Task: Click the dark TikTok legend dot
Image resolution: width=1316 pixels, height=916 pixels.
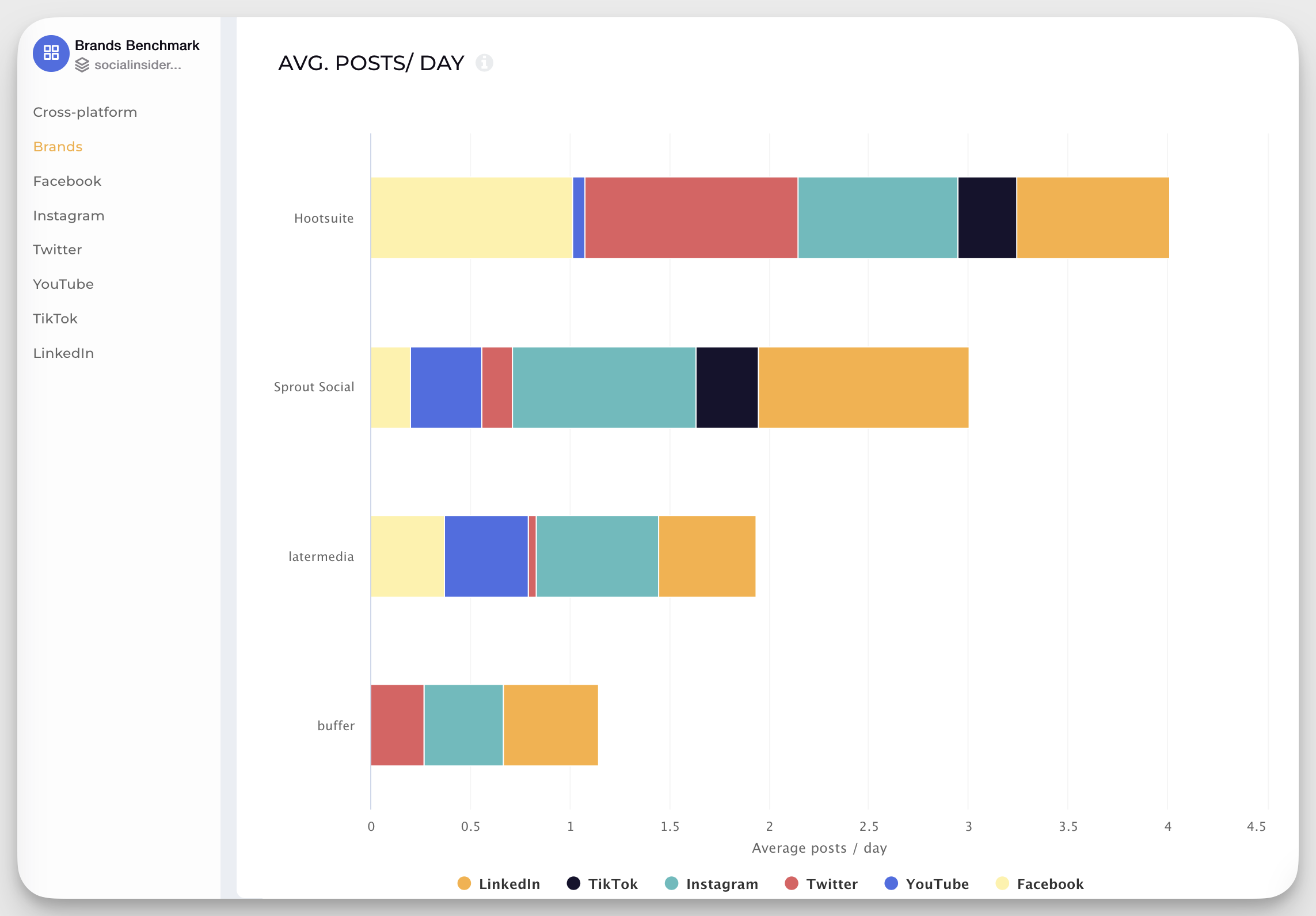Action: point(573,883)
